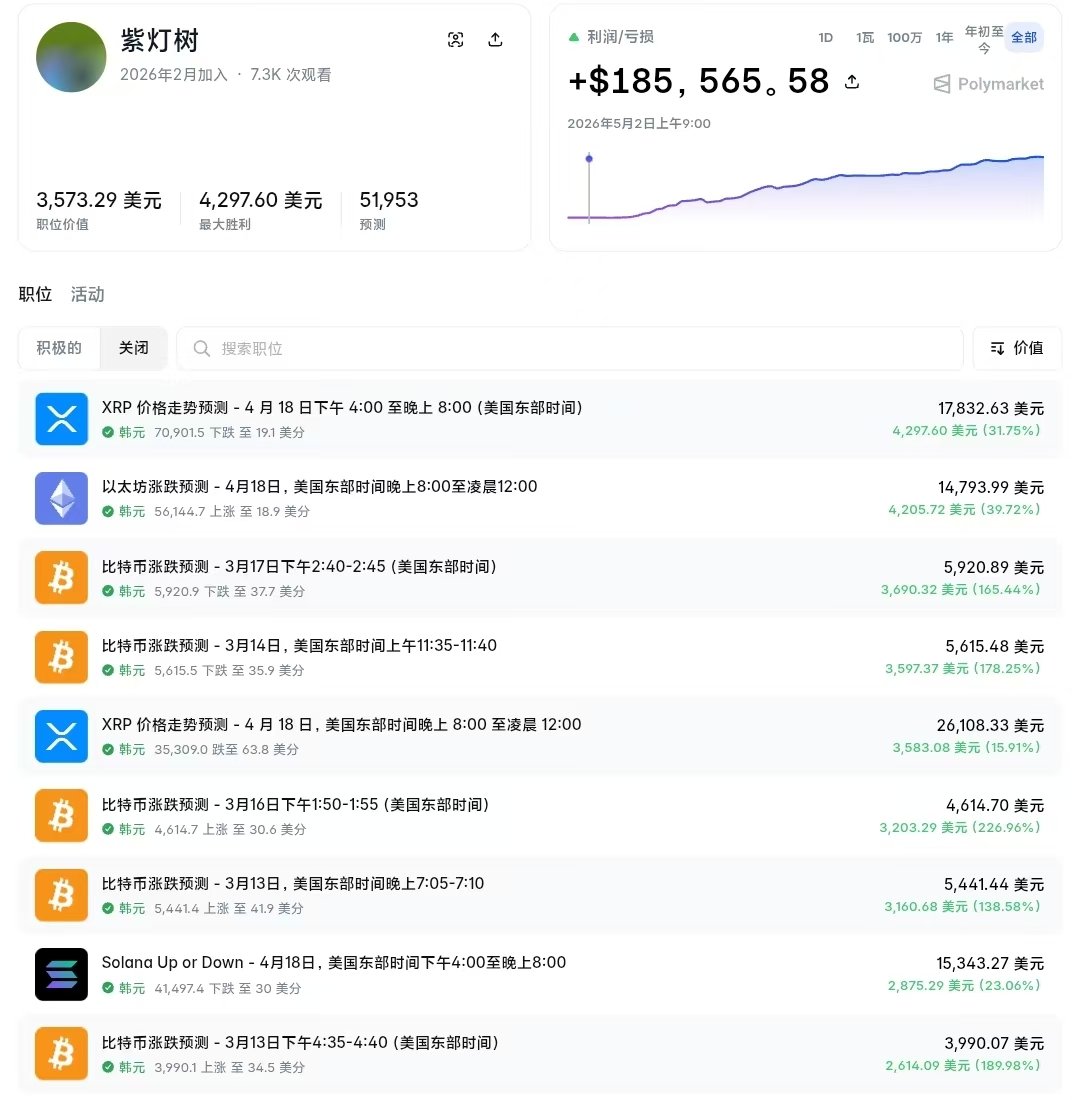Click Bitcoin icon for 3月14日 market
Screen dimensions: 1078x1100
pyautogui.click(x=62, y=657)
